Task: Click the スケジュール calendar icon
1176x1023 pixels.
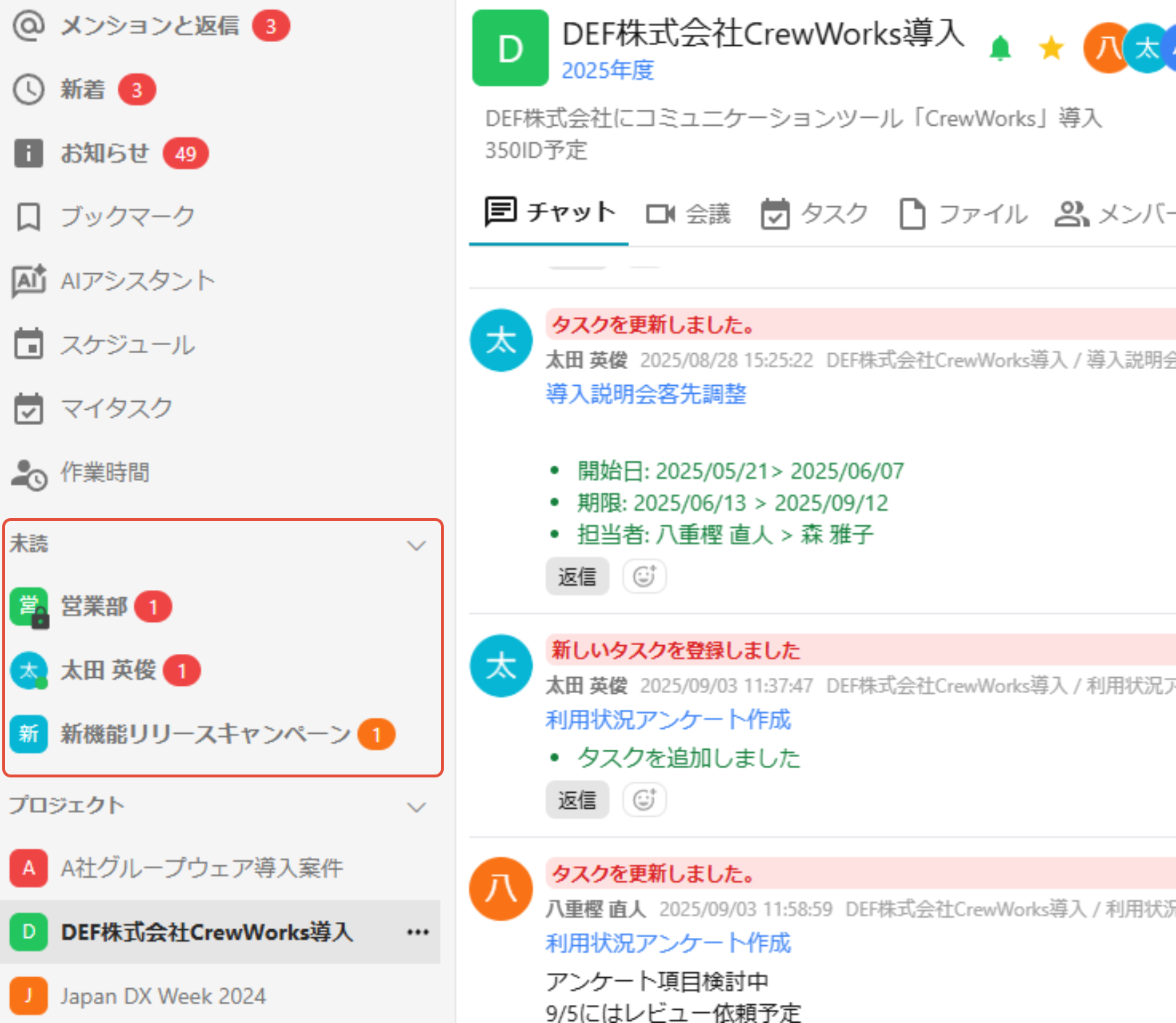Action: coord(29,344)
